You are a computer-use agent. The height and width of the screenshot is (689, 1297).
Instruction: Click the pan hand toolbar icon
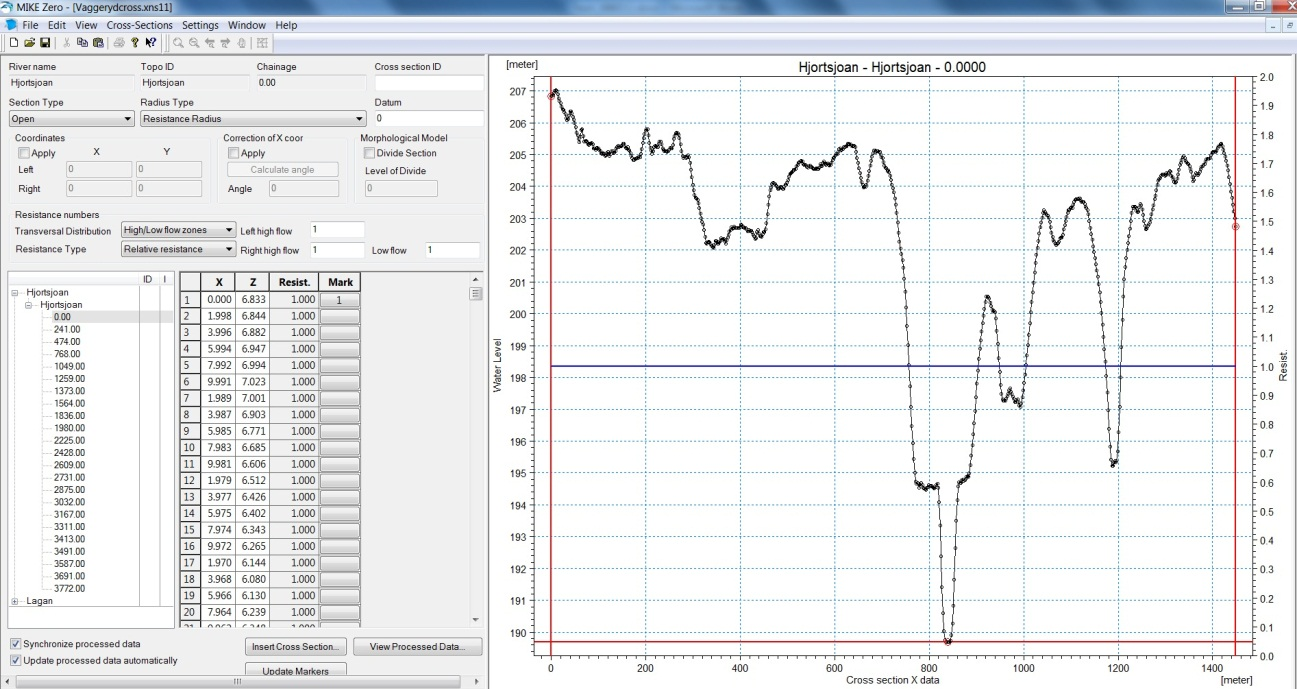(242, 43)
